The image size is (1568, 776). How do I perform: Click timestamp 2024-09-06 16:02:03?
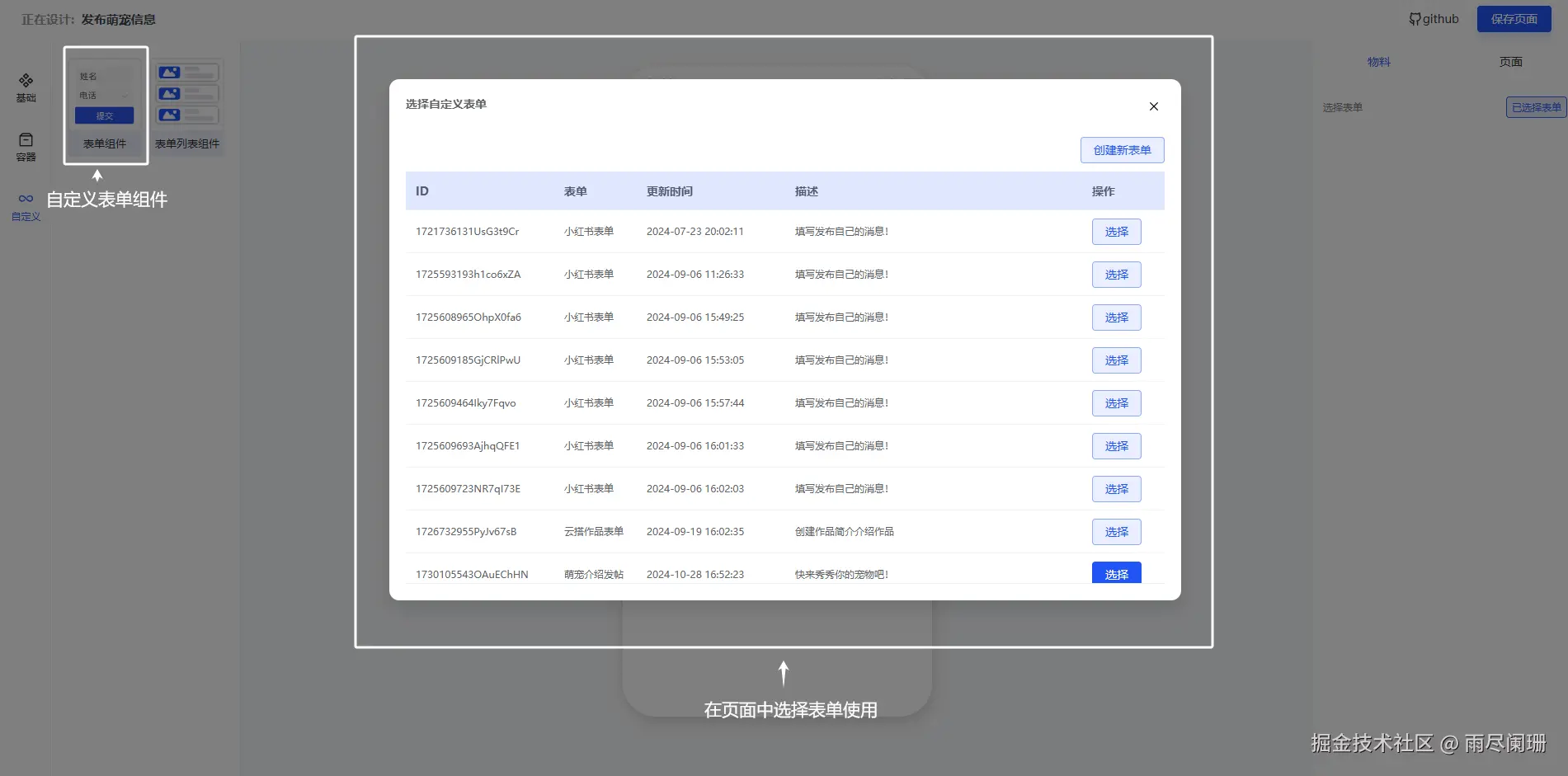[695, 489]
